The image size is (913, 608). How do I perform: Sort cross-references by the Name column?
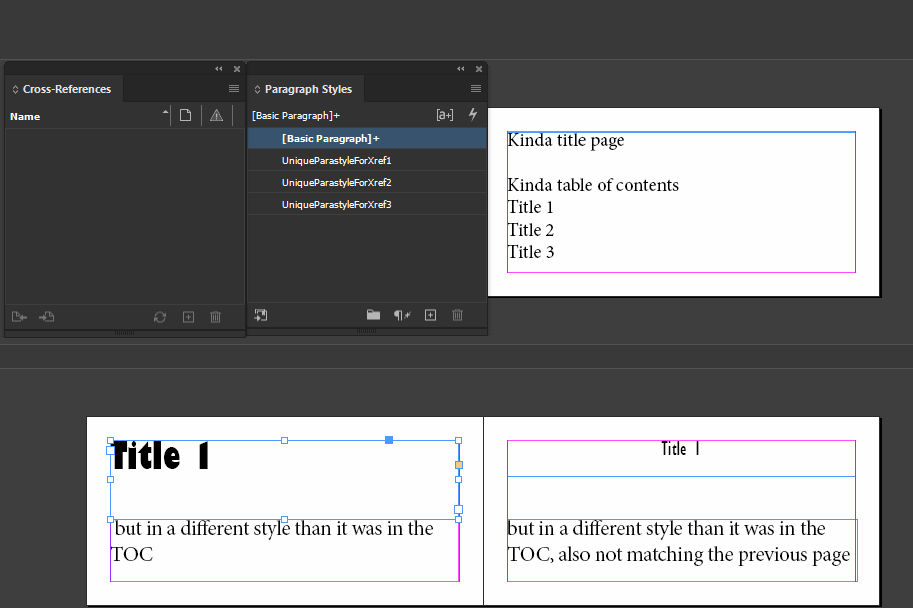(25, 116)
